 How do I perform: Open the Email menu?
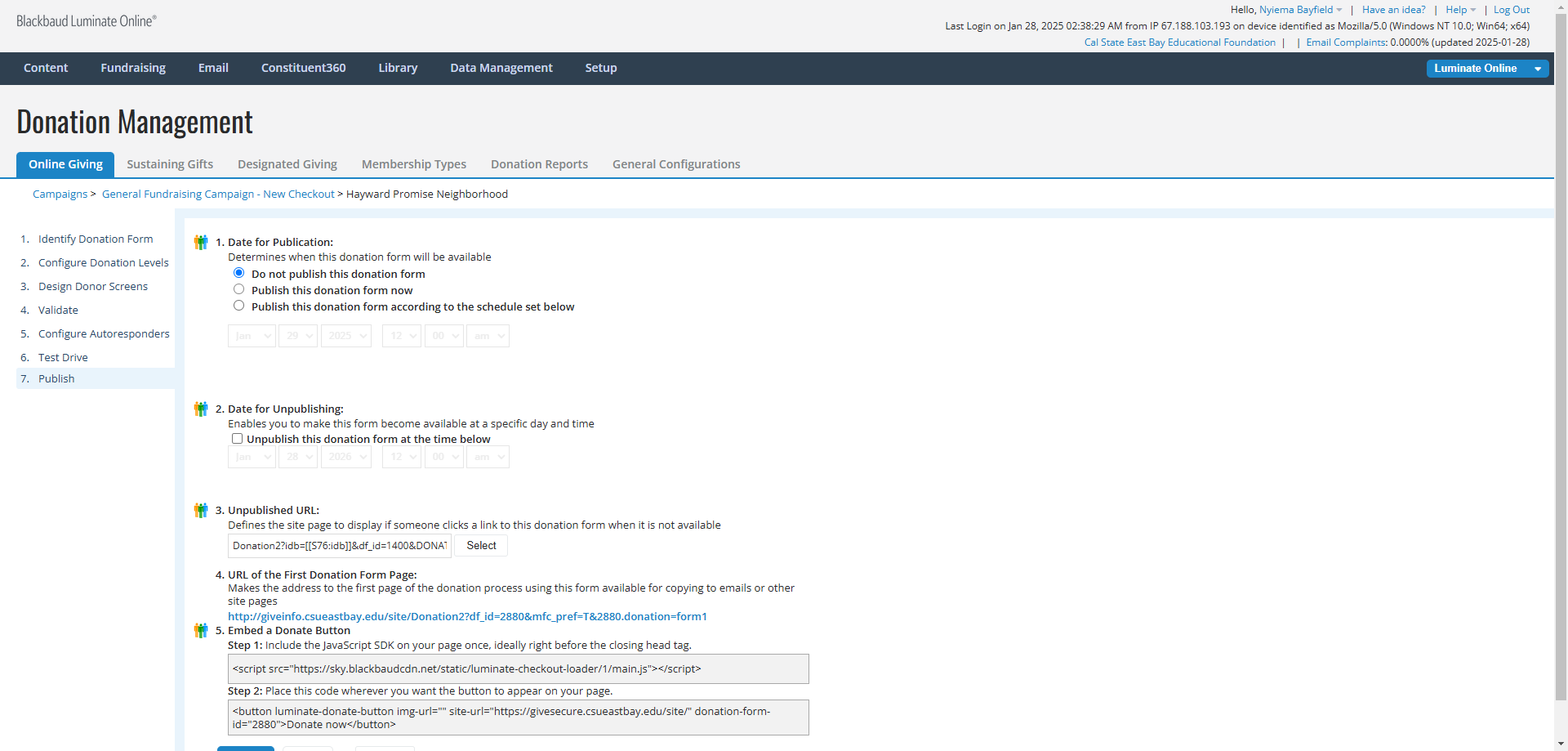coord(213,68)
